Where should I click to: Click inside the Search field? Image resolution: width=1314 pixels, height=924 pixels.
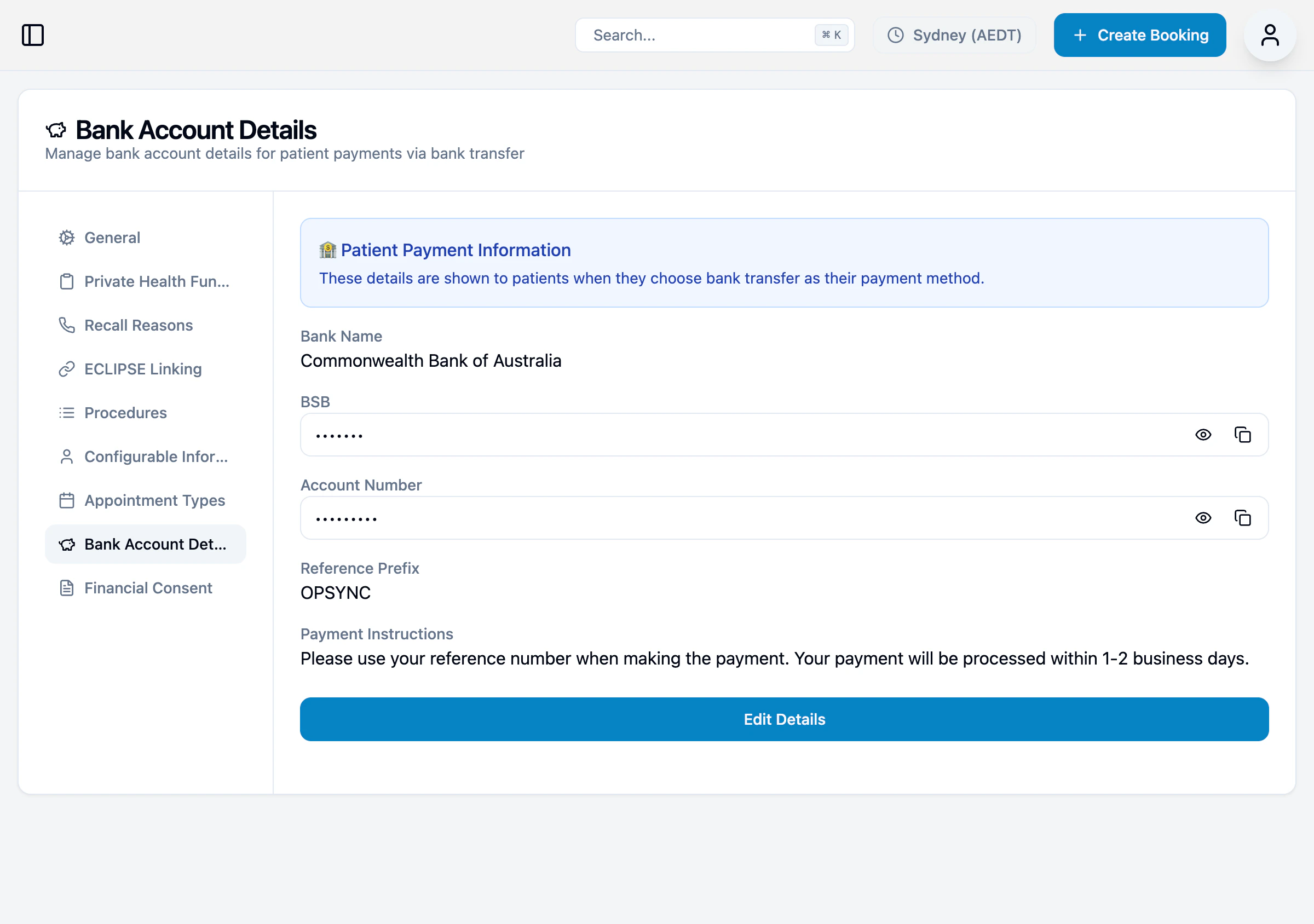pos(687,35)
